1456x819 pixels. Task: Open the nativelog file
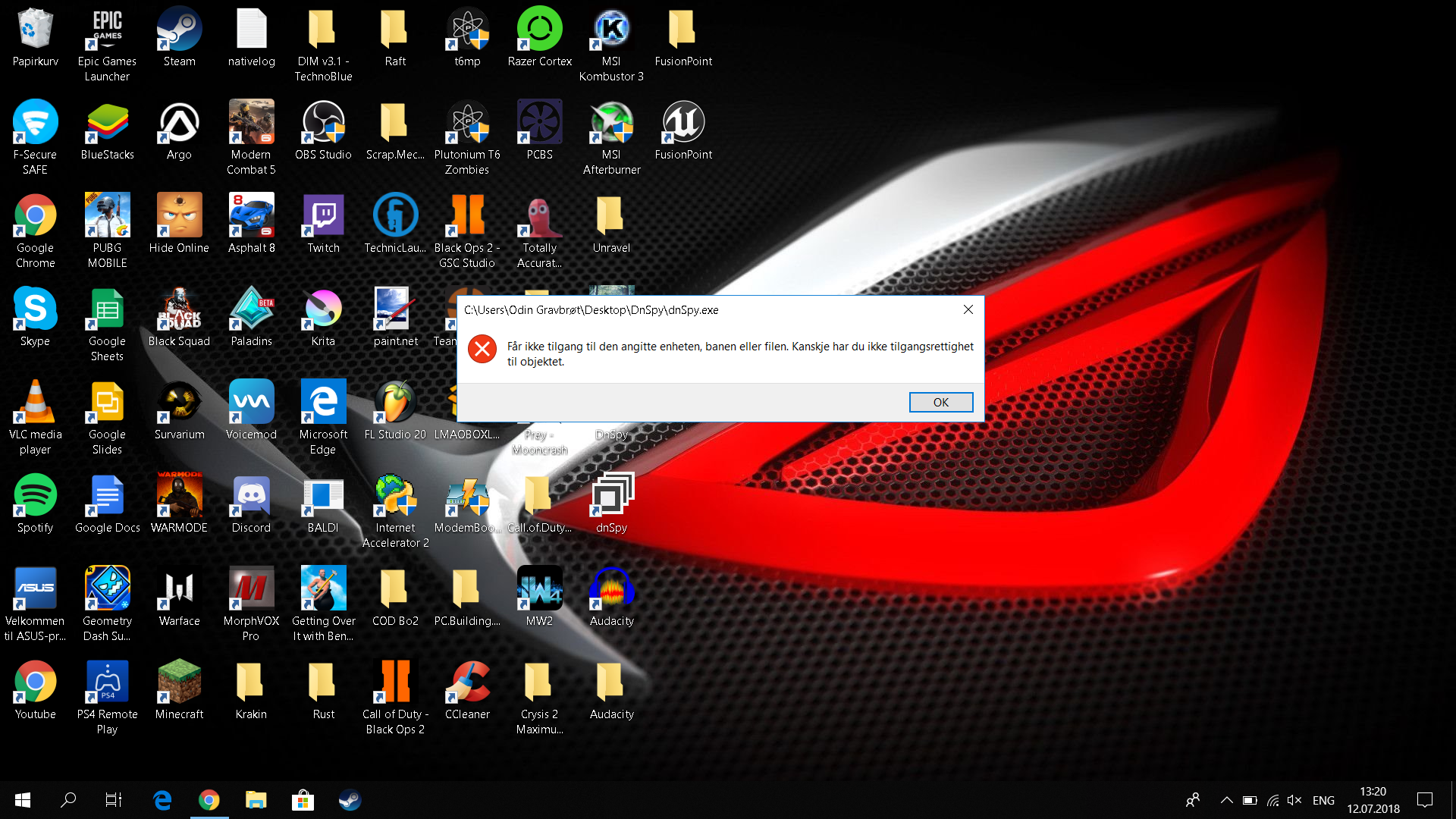tap(251, 38)
